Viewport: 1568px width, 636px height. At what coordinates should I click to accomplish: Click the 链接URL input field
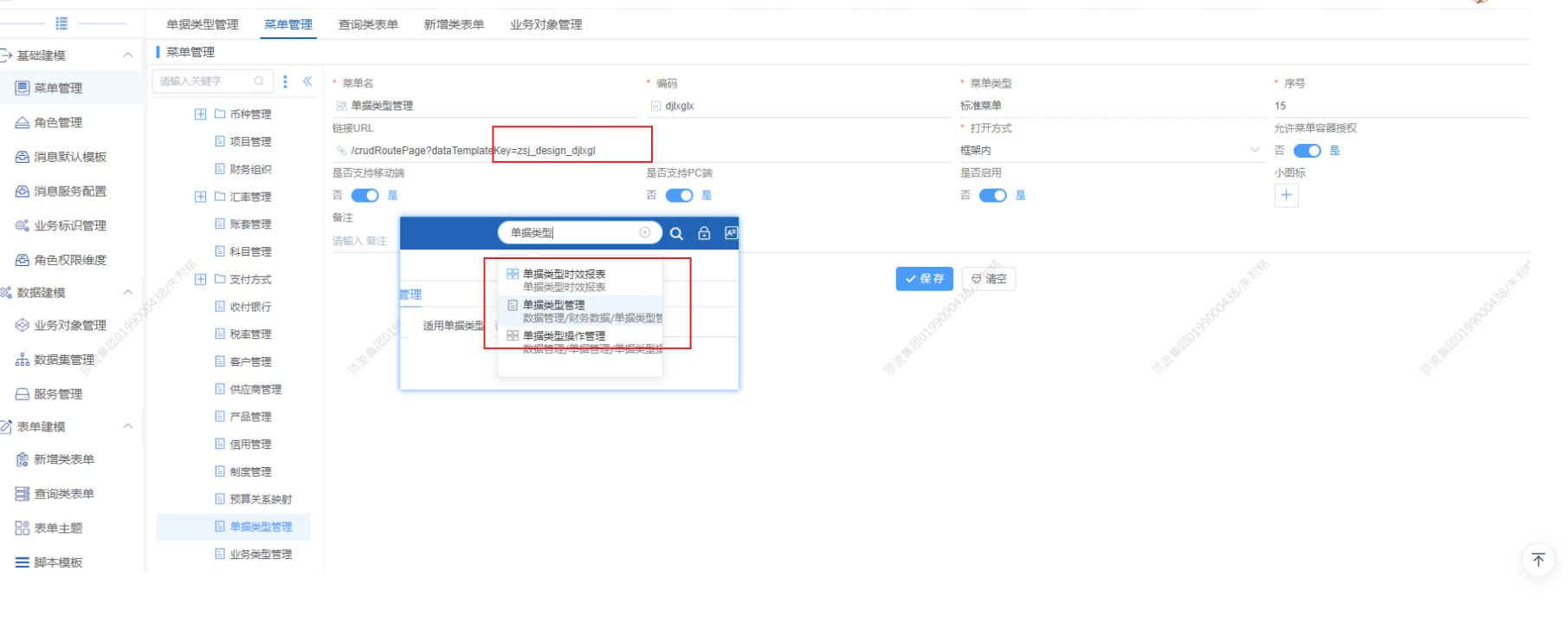point(641,151)
